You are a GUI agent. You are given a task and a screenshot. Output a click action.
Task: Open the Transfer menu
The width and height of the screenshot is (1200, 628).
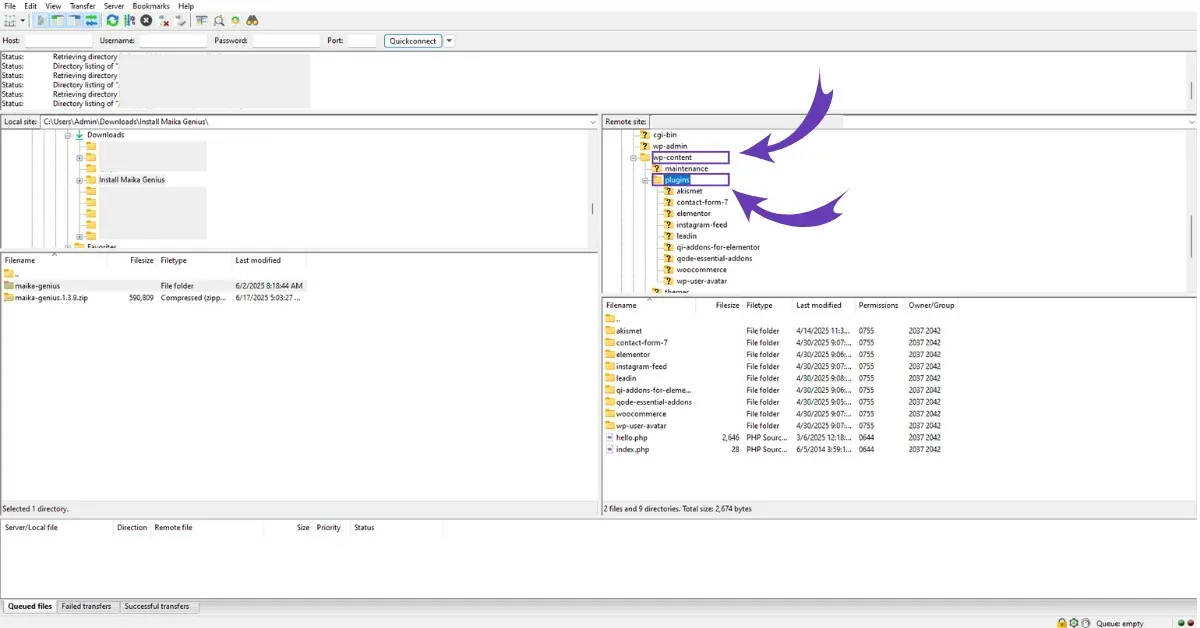tap(82, 6)
